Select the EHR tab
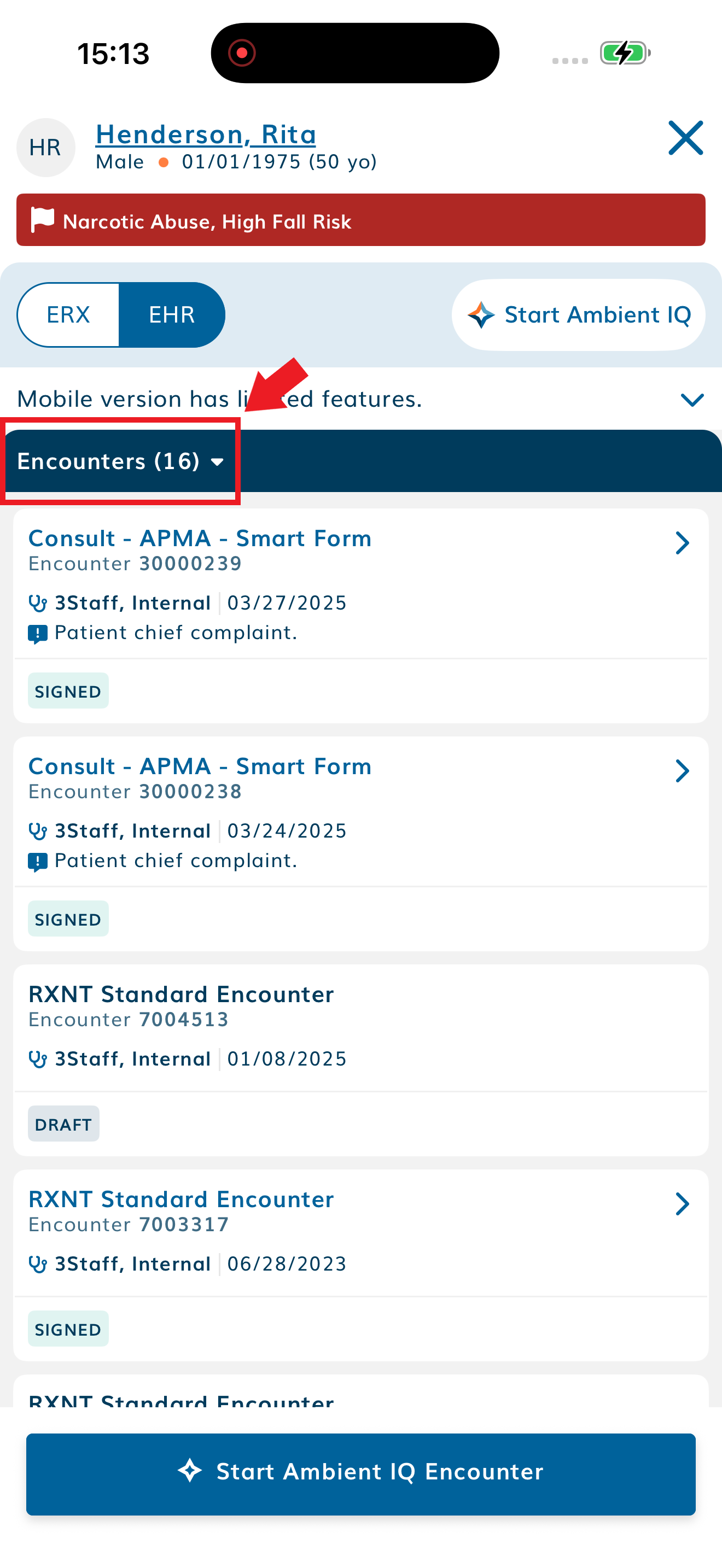Image resolution: width=722 pixels, height=1568 pixels. pyautogui.click(x=171, y=315)
